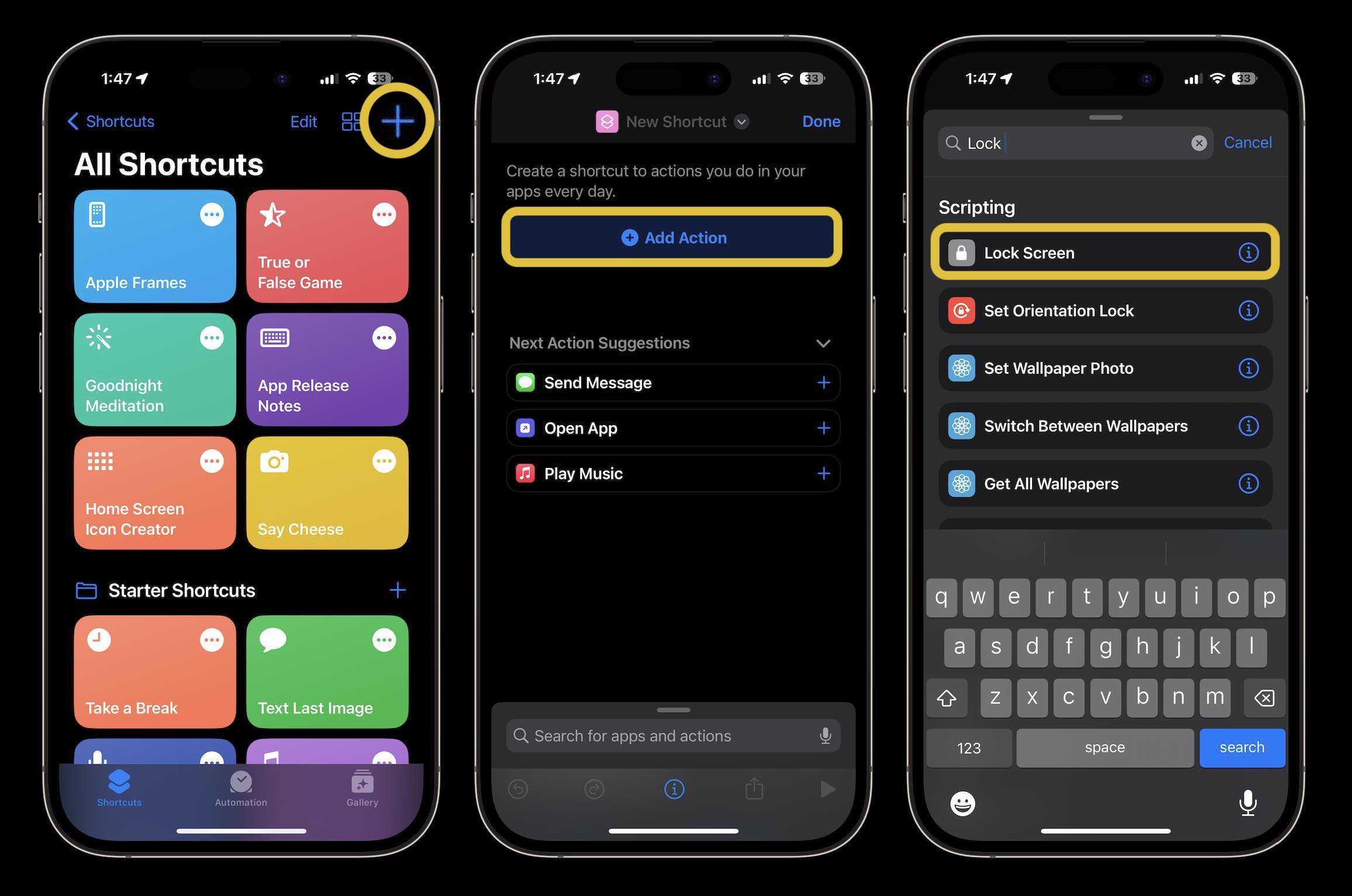
Task: Tap Add Action blue button
Action: [673, 237]
